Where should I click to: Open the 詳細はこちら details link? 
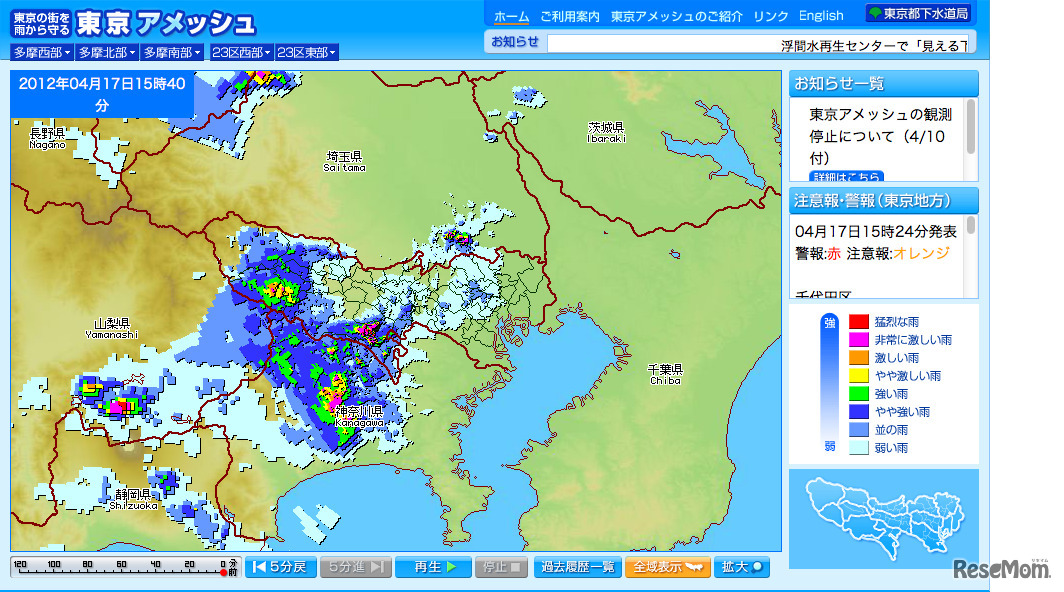tap(846, 177)
